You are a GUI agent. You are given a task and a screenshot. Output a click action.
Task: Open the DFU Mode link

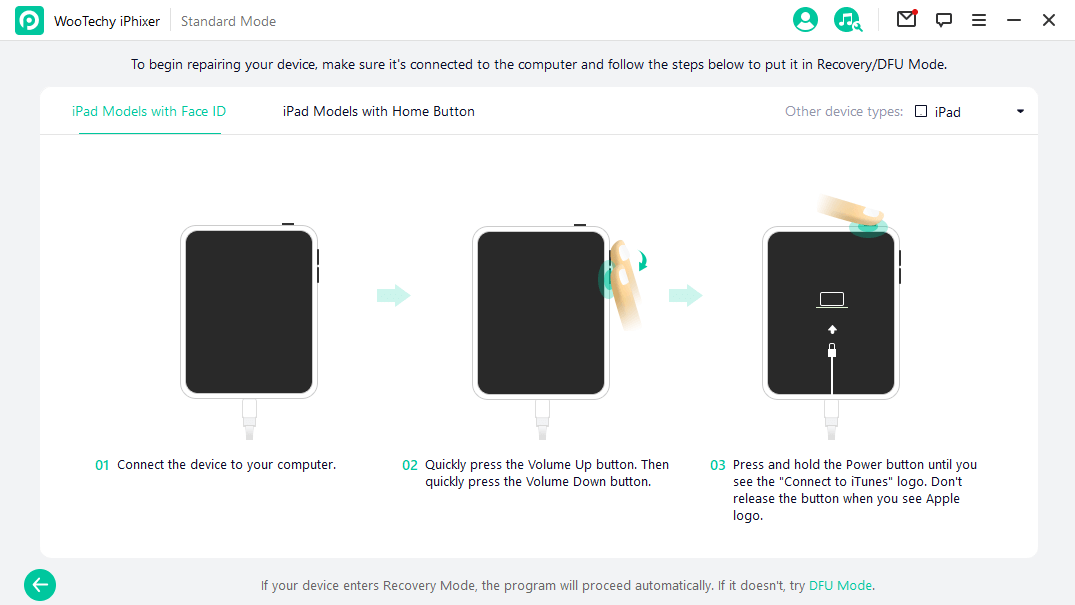point(841,585)
